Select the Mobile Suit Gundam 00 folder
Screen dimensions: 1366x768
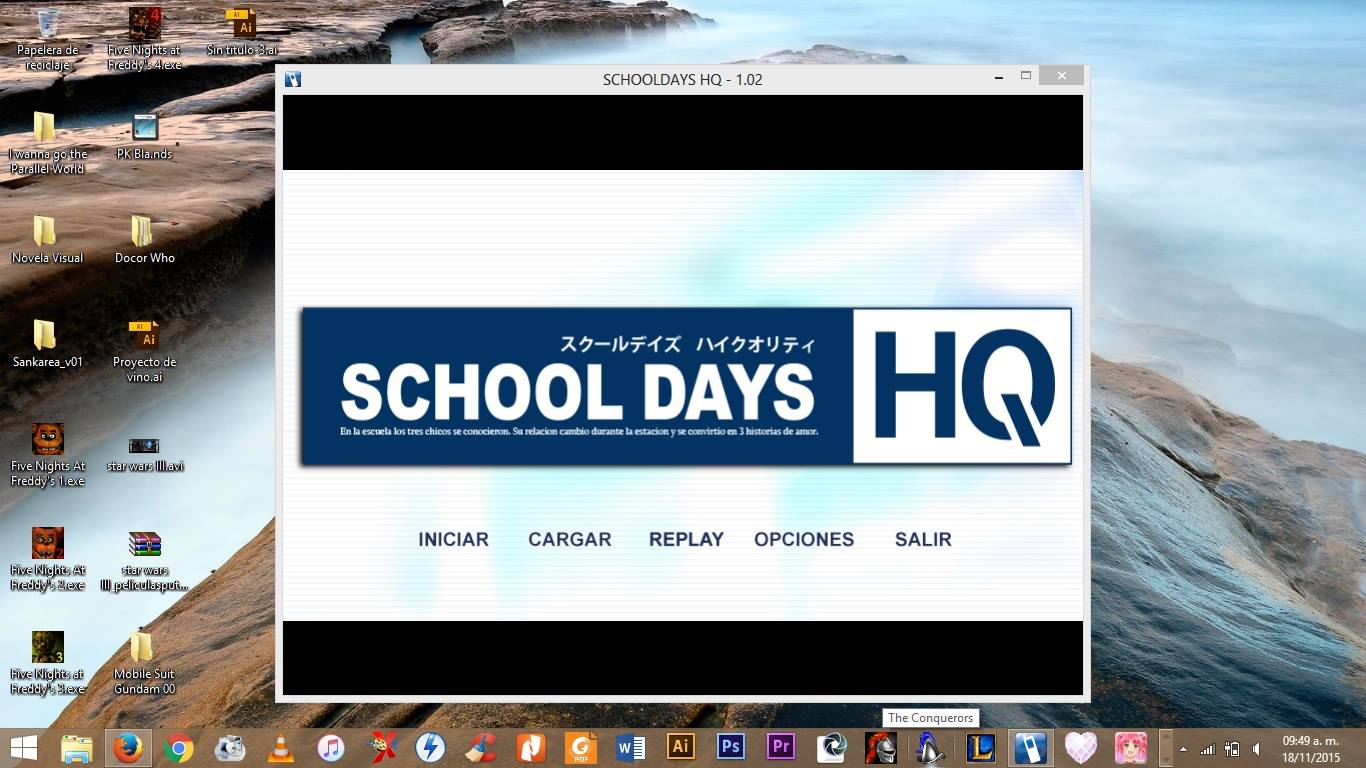tap(145, 663)
